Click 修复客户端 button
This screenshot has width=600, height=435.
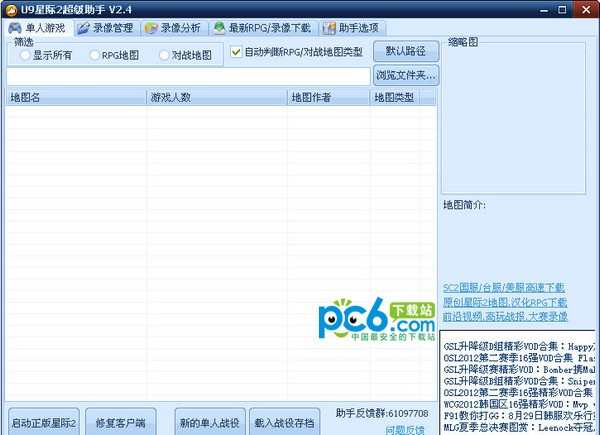click(x=121, y=422)
